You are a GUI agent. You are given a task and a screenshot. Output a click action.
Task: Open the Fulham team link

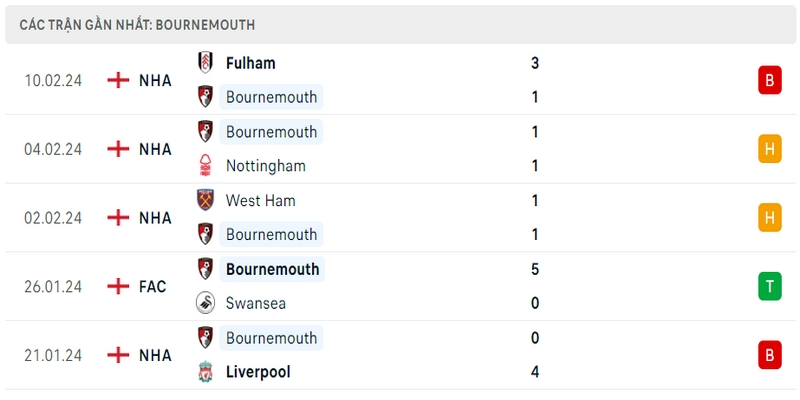251,63
